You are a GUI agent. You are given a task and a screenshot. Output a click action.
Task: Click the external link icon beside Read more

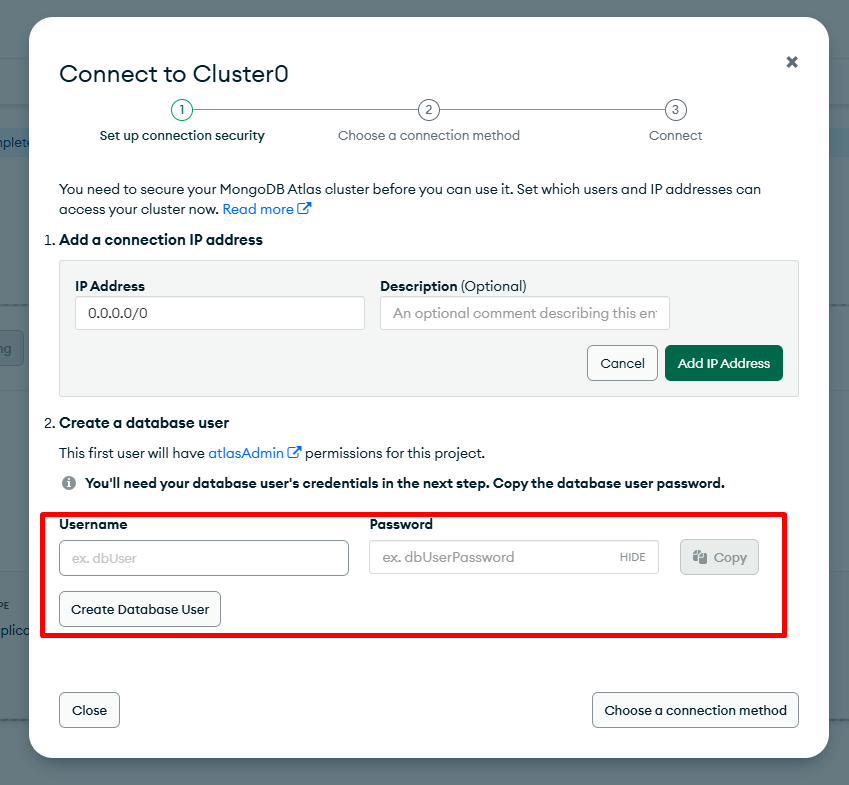pos(304,209)
